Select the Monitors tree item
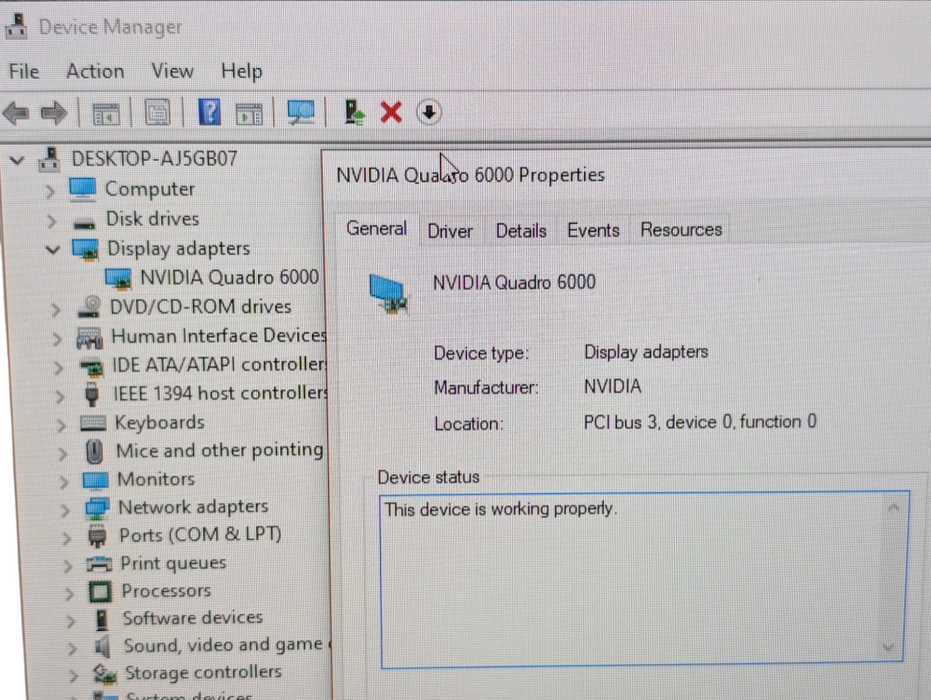Image resolution: width=931 pixels, height=700 pixels. pyautogui.click(x=156, y=479)
